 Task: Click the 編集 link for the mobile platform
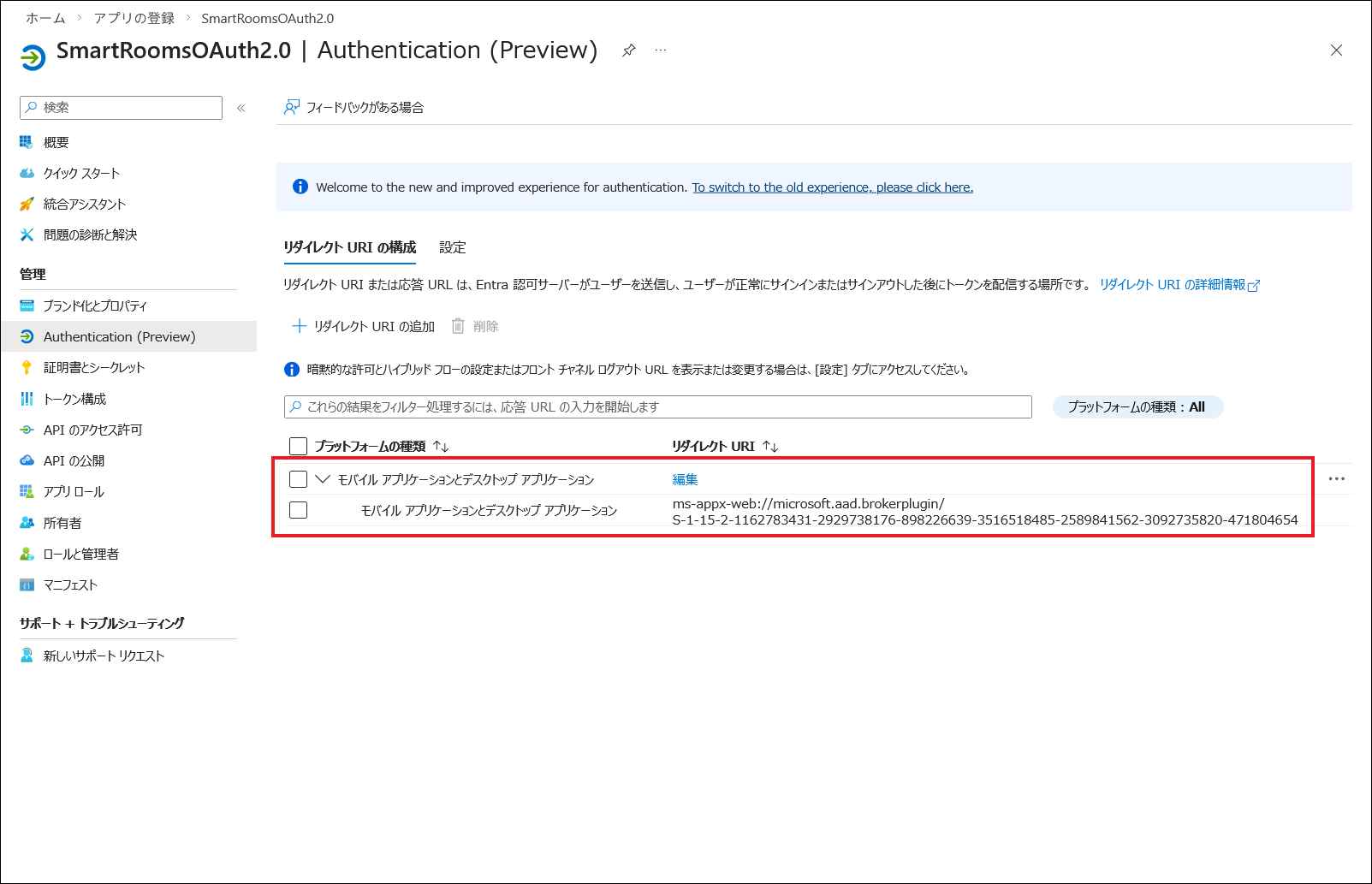click(685, 479)
